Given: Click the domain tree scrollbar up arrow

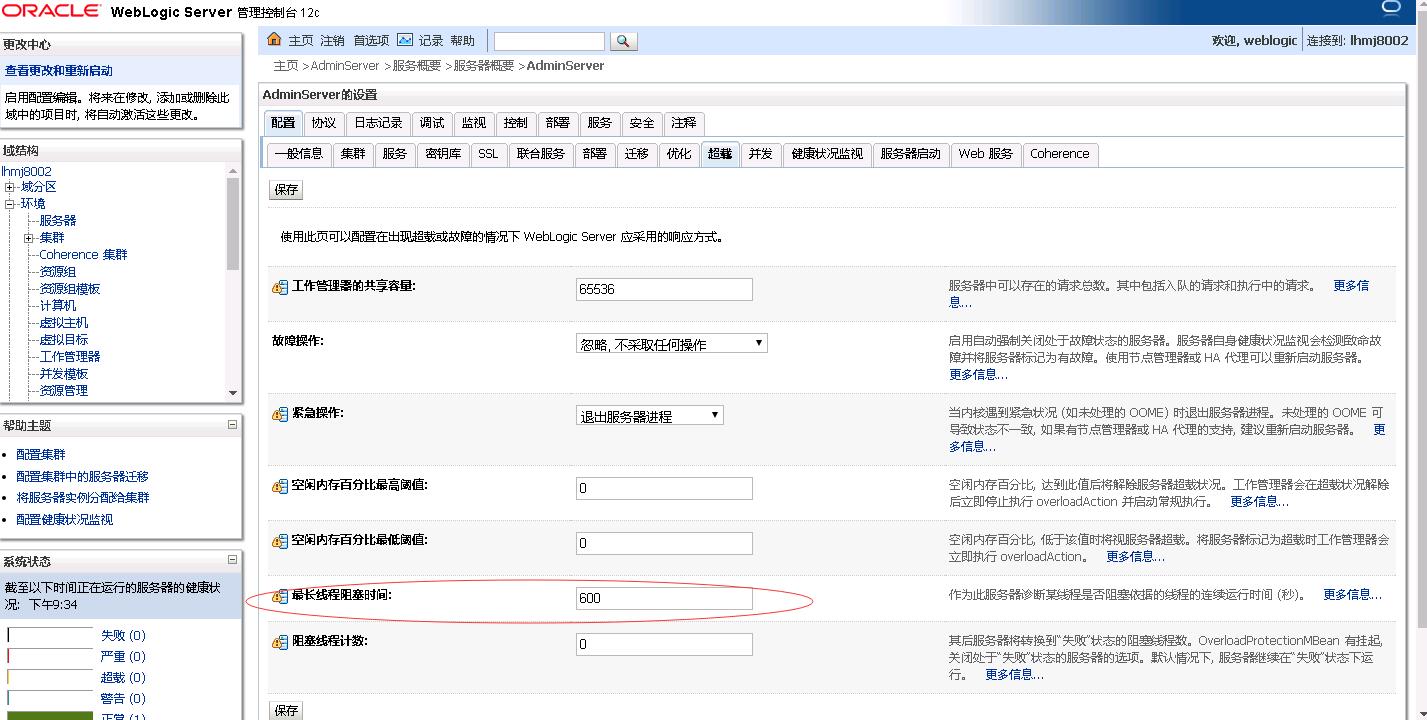Looking at the screenshot, I should [233, 171].
